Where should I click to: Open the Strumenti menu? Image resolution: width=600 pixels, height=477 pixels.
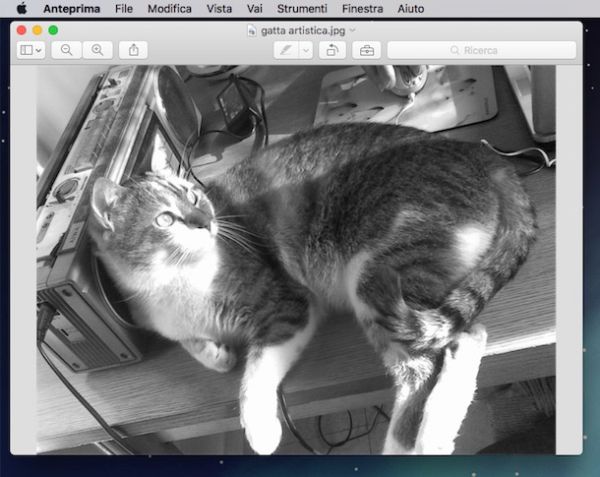(x=302, y=8)
